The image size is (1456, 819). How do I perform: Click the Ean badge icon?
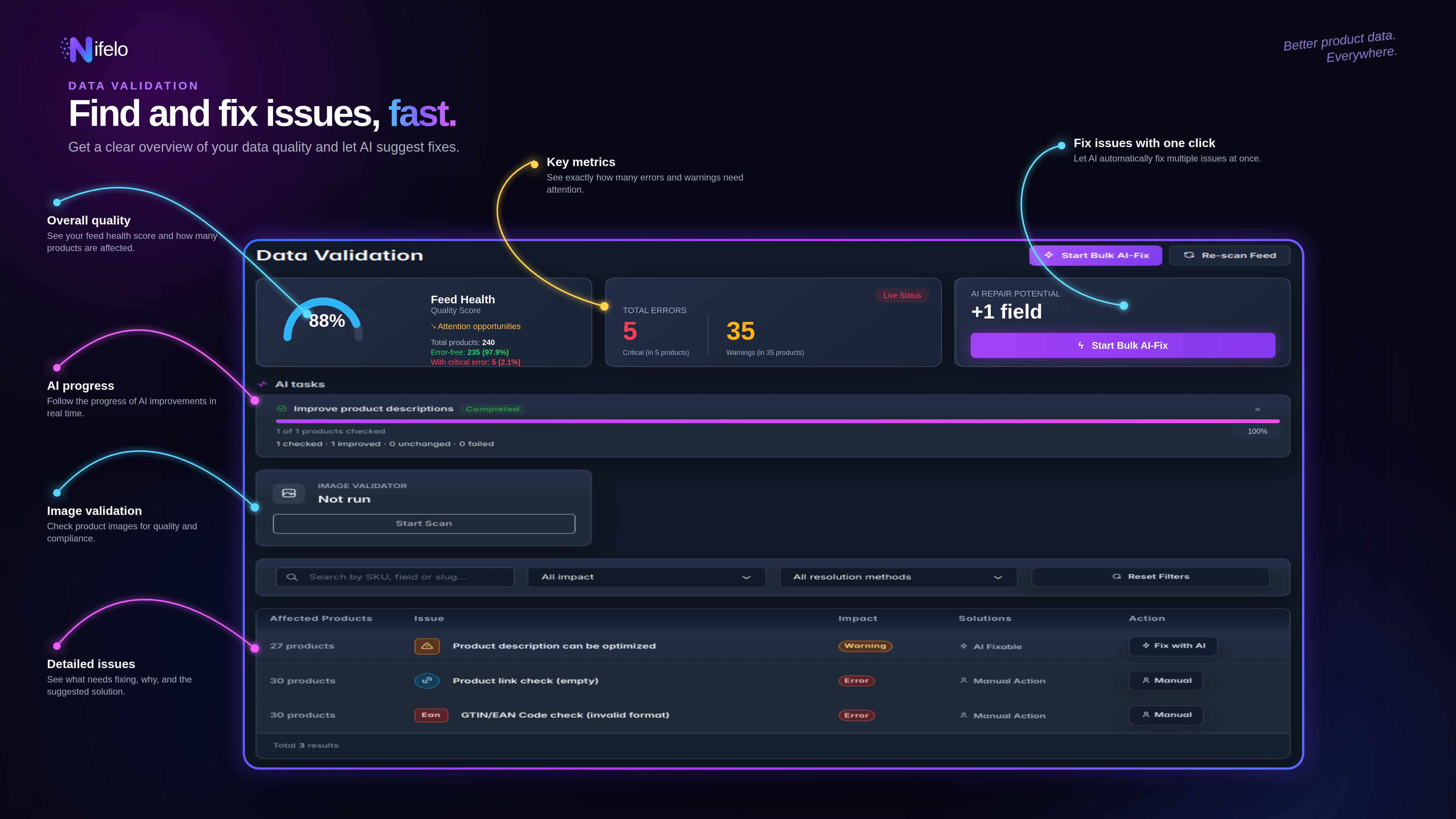coord(431,715)
